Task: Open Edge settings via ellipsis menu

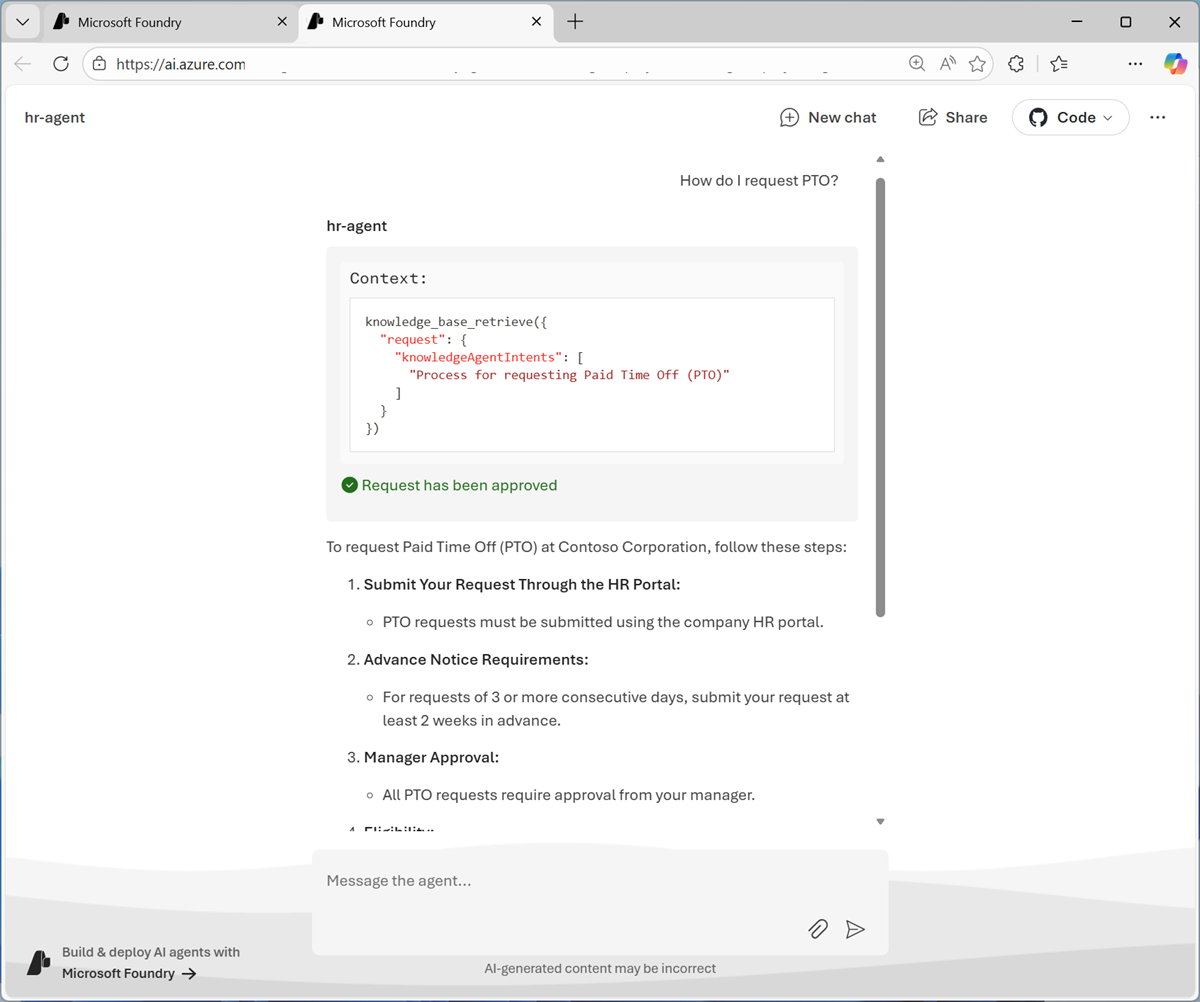Action: coord(1135,63)
